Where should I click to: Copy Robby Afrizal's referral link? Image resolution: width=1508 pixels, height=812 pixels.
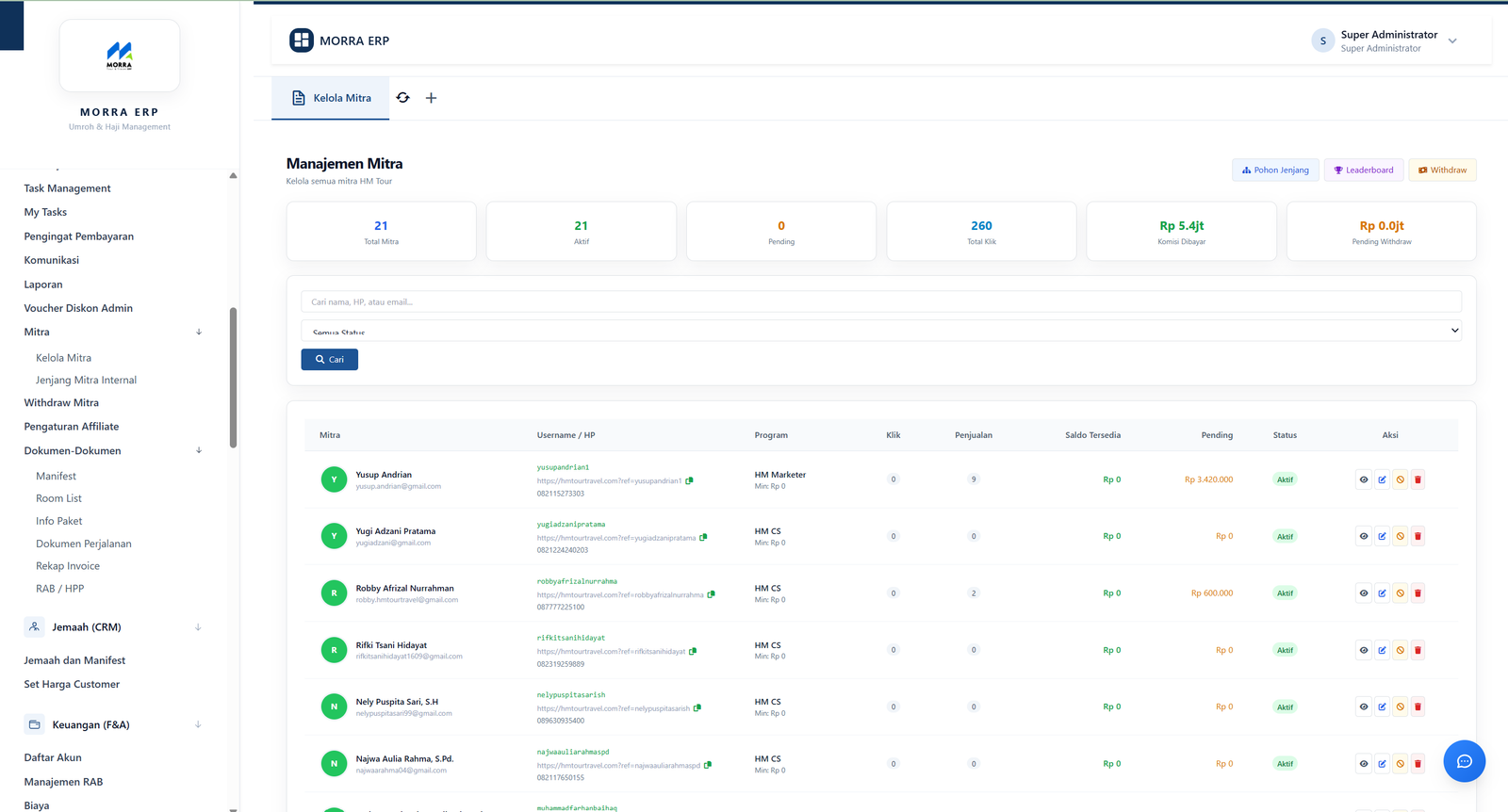coord(712,594)
